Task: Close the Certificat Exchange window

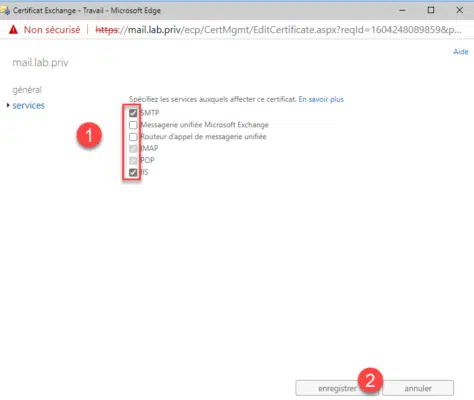Action: (x=459, y=10)
